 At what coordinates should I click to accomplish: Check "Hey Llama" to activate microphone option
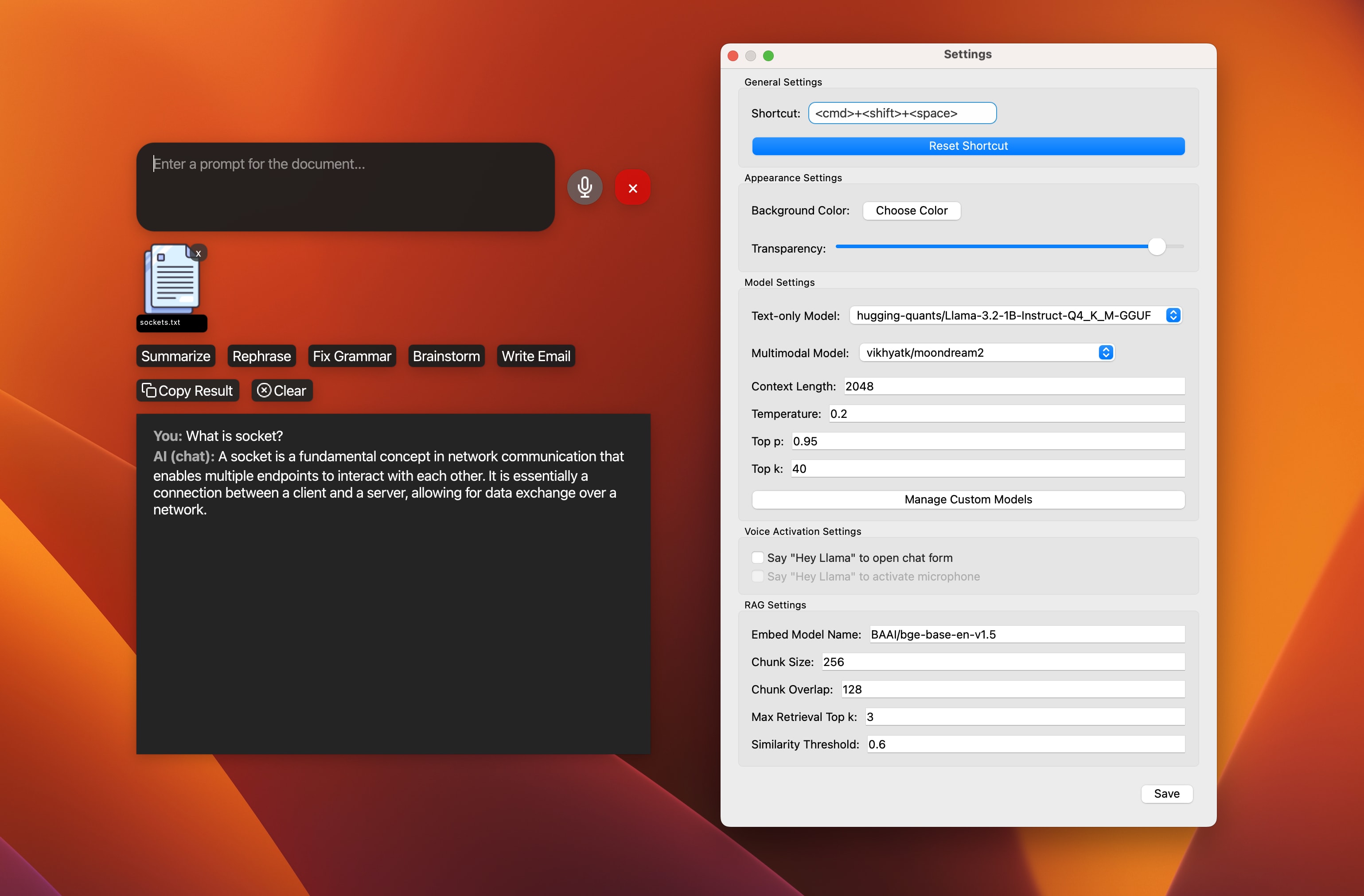(758, 576)
